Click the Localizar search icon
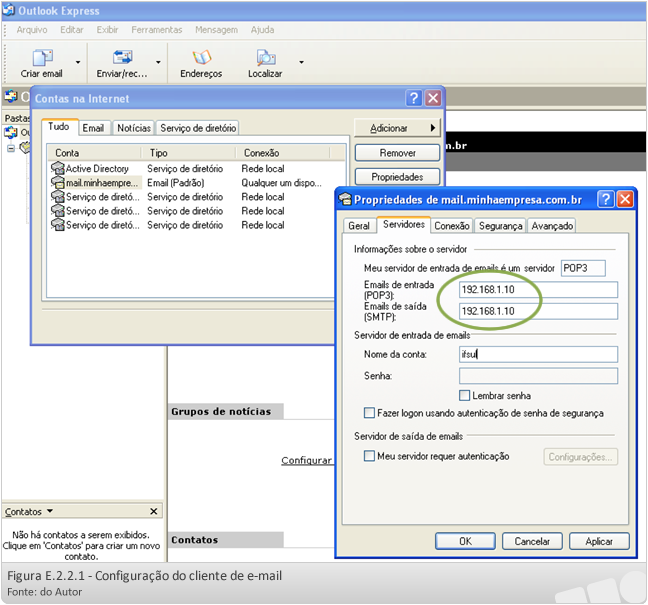648x605 pixels. [x=266, y=57]
